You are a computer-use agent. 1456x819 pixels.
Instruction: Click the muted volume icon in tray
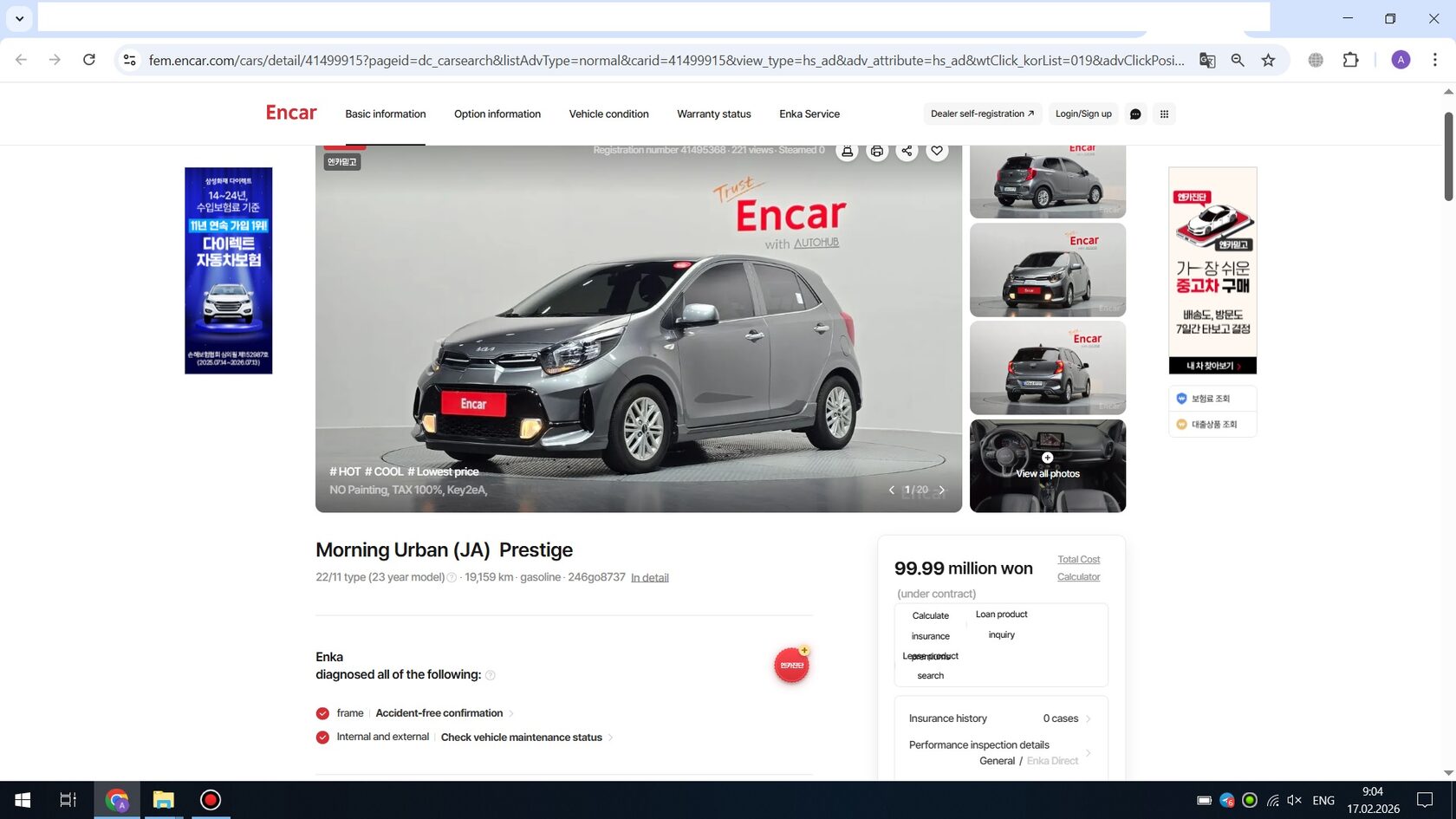(x=1295, y=800)
